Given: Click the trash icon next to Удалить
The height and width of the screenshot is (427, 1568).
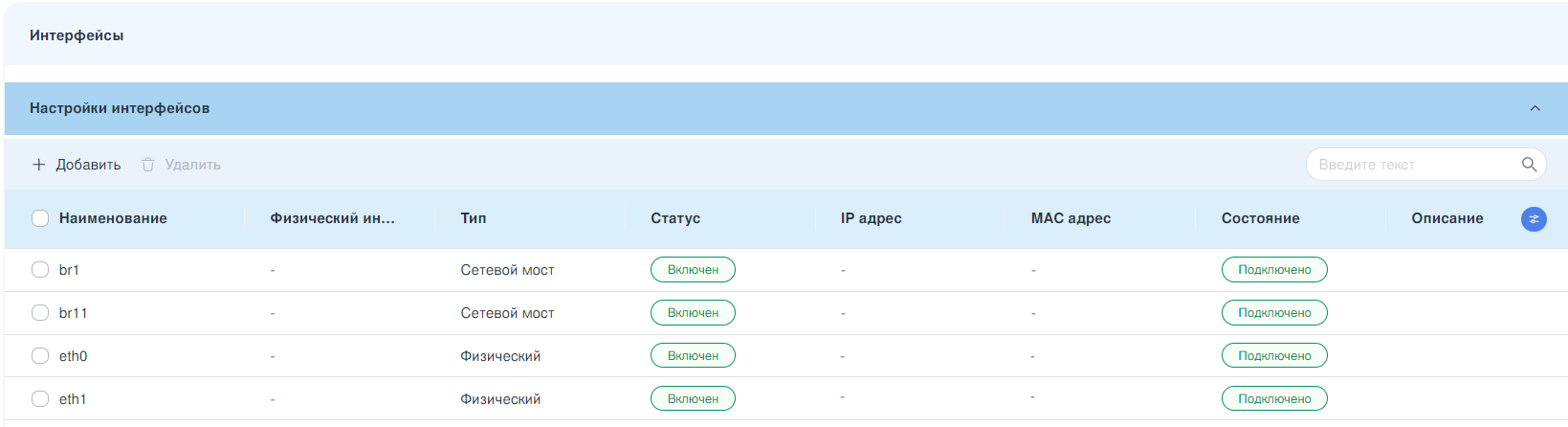Looking at the screenshot, I should point(148,165).
